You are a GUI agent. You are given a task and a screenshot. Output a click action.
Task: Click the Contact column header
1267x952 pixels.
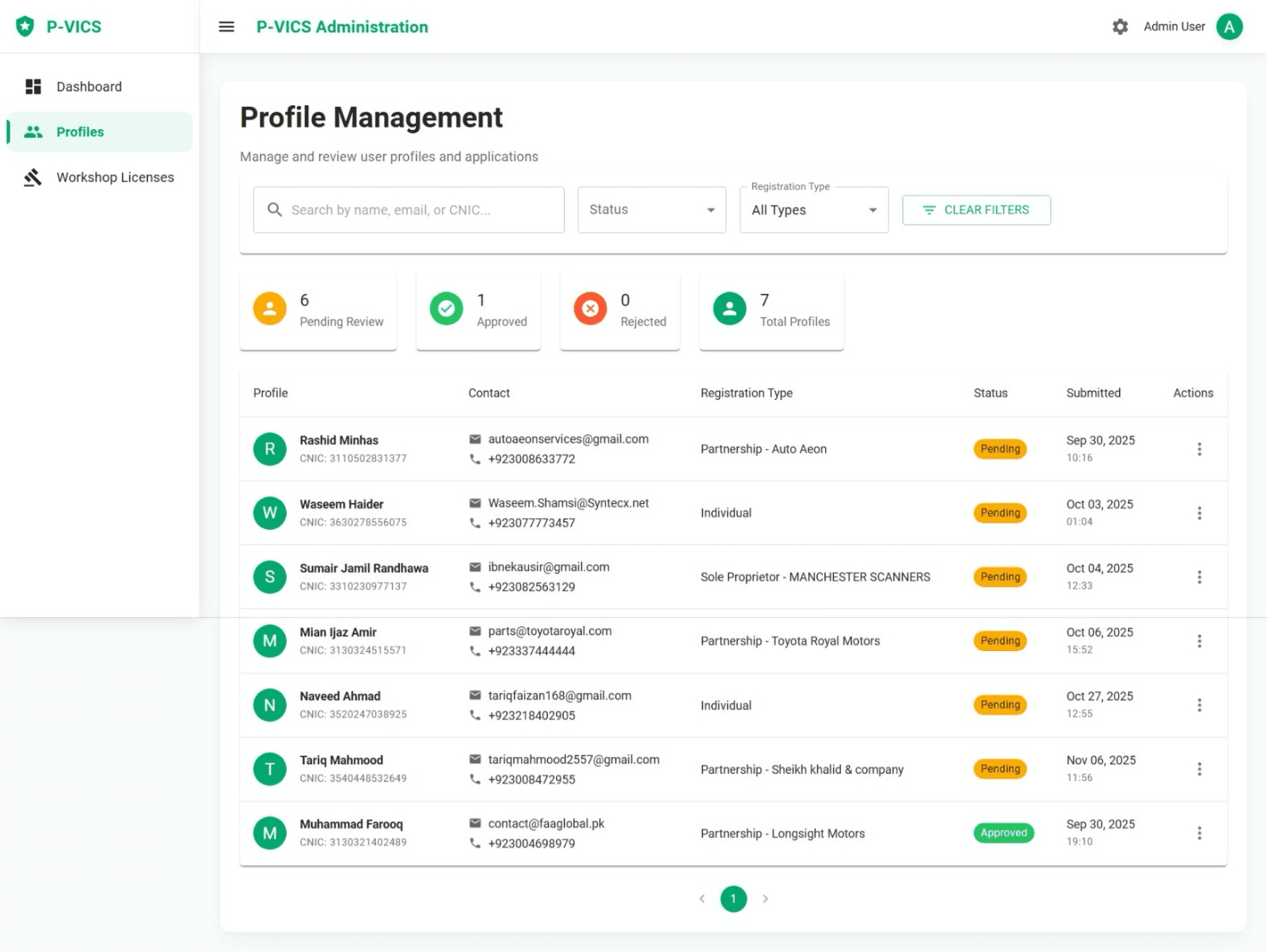tap(489, 393)
